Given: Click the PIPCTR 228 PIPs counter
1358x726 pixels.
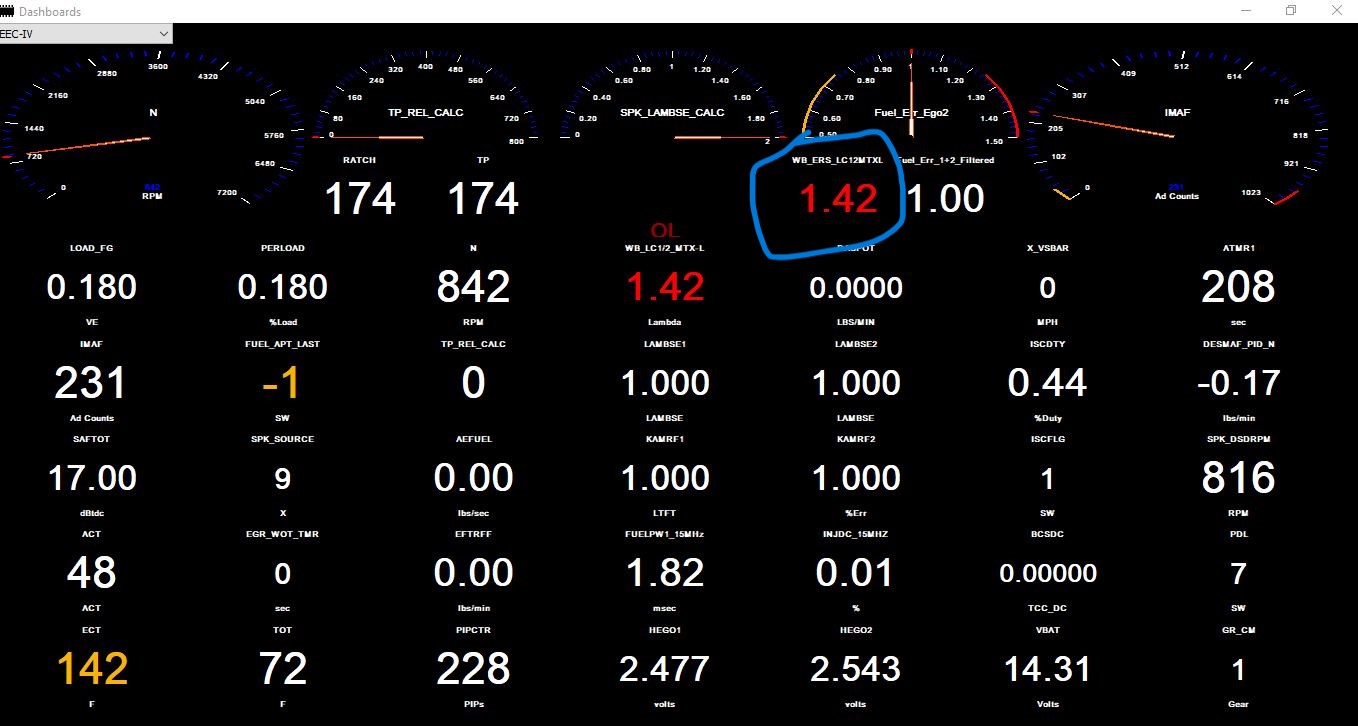Looking at the screenshot, I should coord(473,669).
